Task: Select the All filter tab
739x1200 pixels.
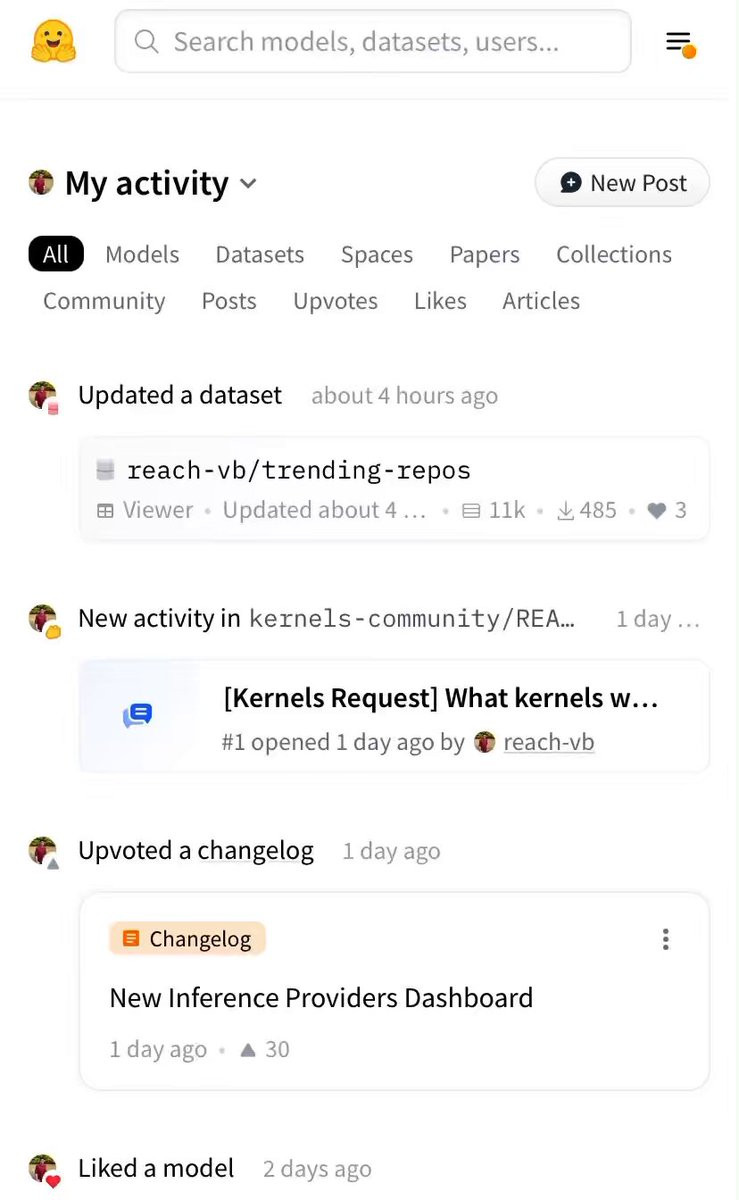Action: pyautogui.click(x=56, y=254)
